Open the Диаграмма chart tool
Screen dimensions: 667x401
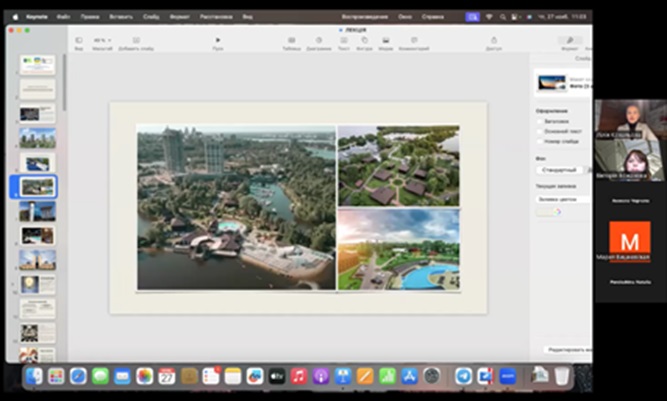(318, 41)
